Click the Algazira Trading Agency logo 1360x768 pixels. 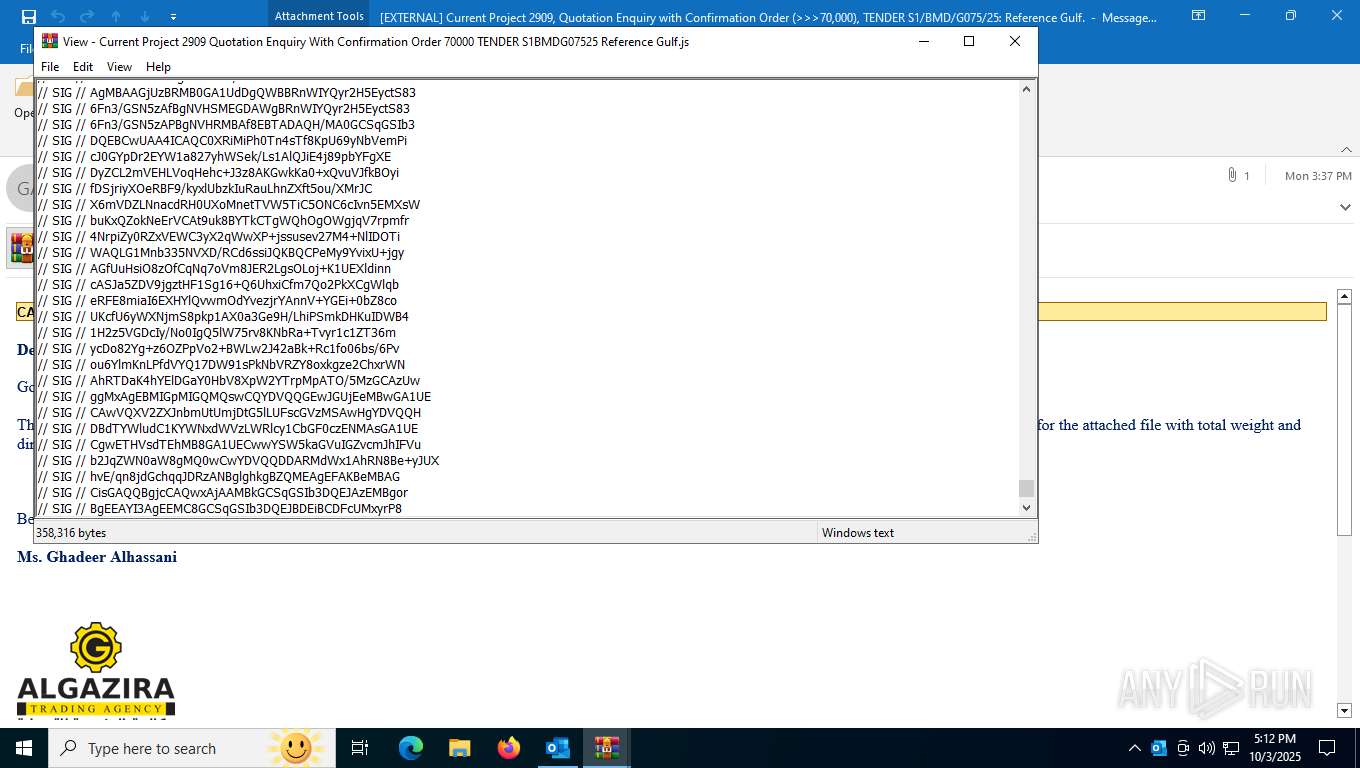[x=96, y=669]
